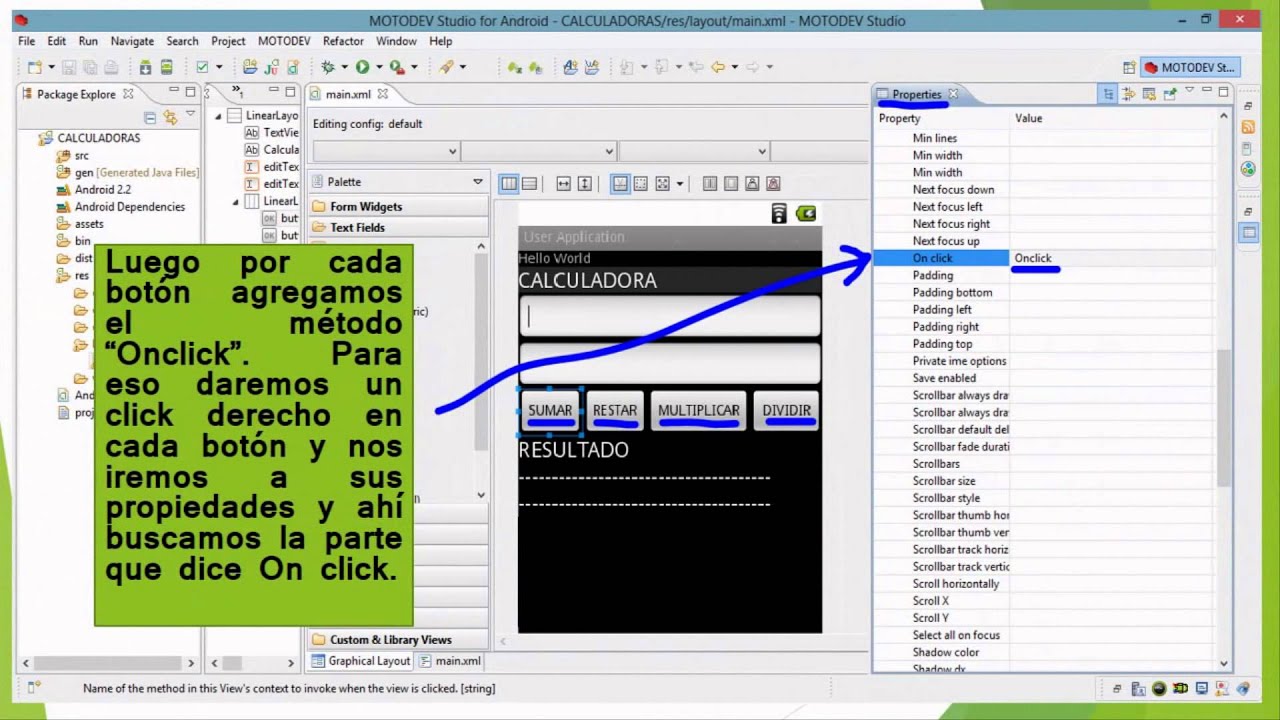Click the first text field on canvas
This screenshot has height=720, width=1280.
point(669,316)
